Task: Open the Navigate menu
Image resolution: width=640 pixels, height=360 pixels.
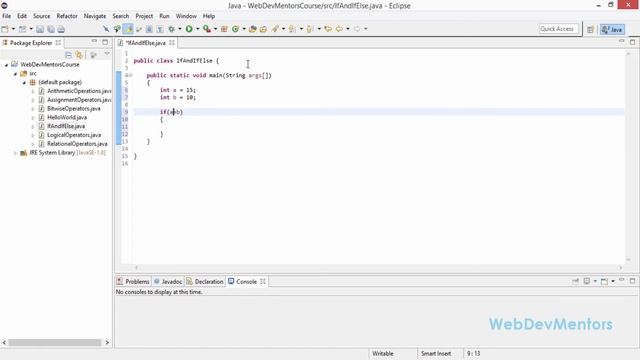Action: 95,16
